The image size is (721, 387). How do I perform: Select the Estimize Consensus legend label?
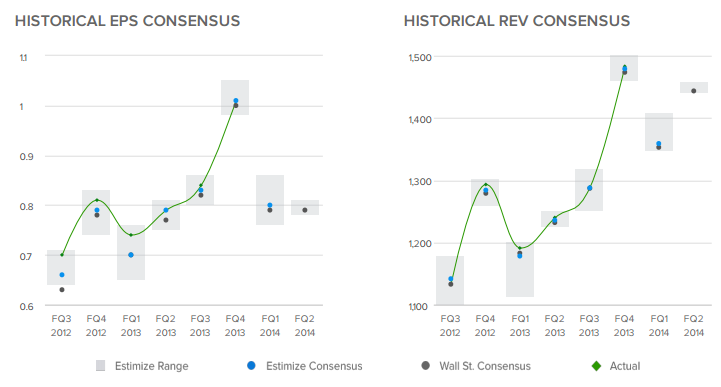click(x=314, y=366)
